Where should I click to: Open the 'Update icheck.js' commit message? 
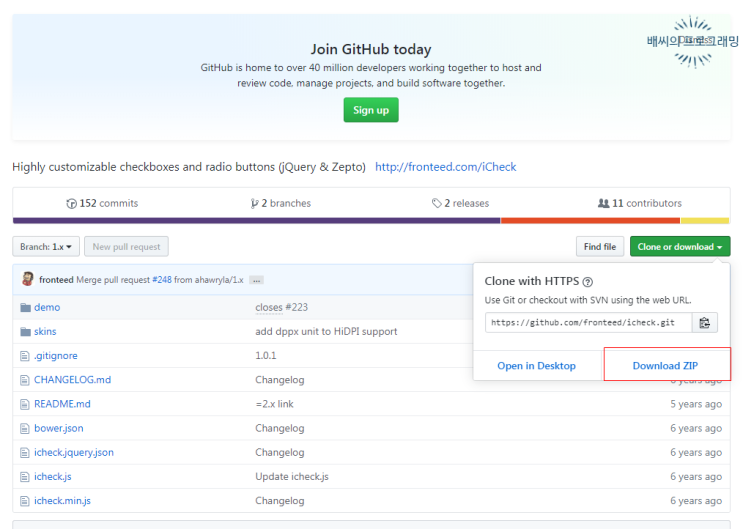click(x=292, y=476)
